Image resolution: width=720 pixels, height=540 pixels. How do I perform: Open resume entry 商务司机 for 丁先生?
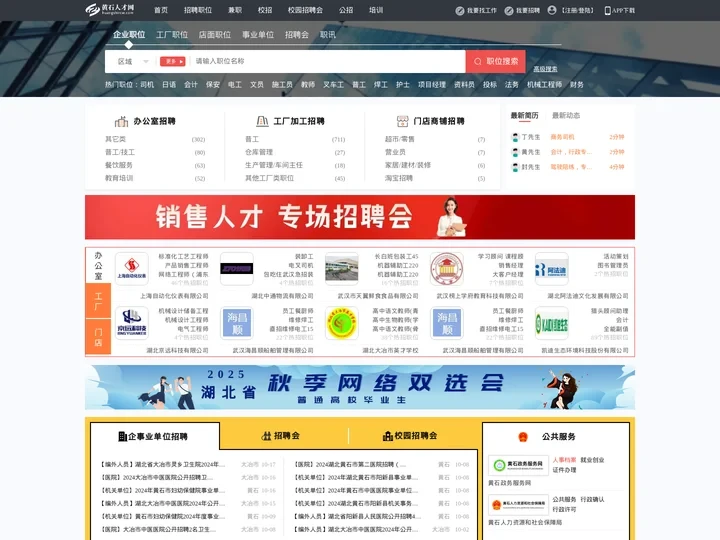(x=562, y=137)
